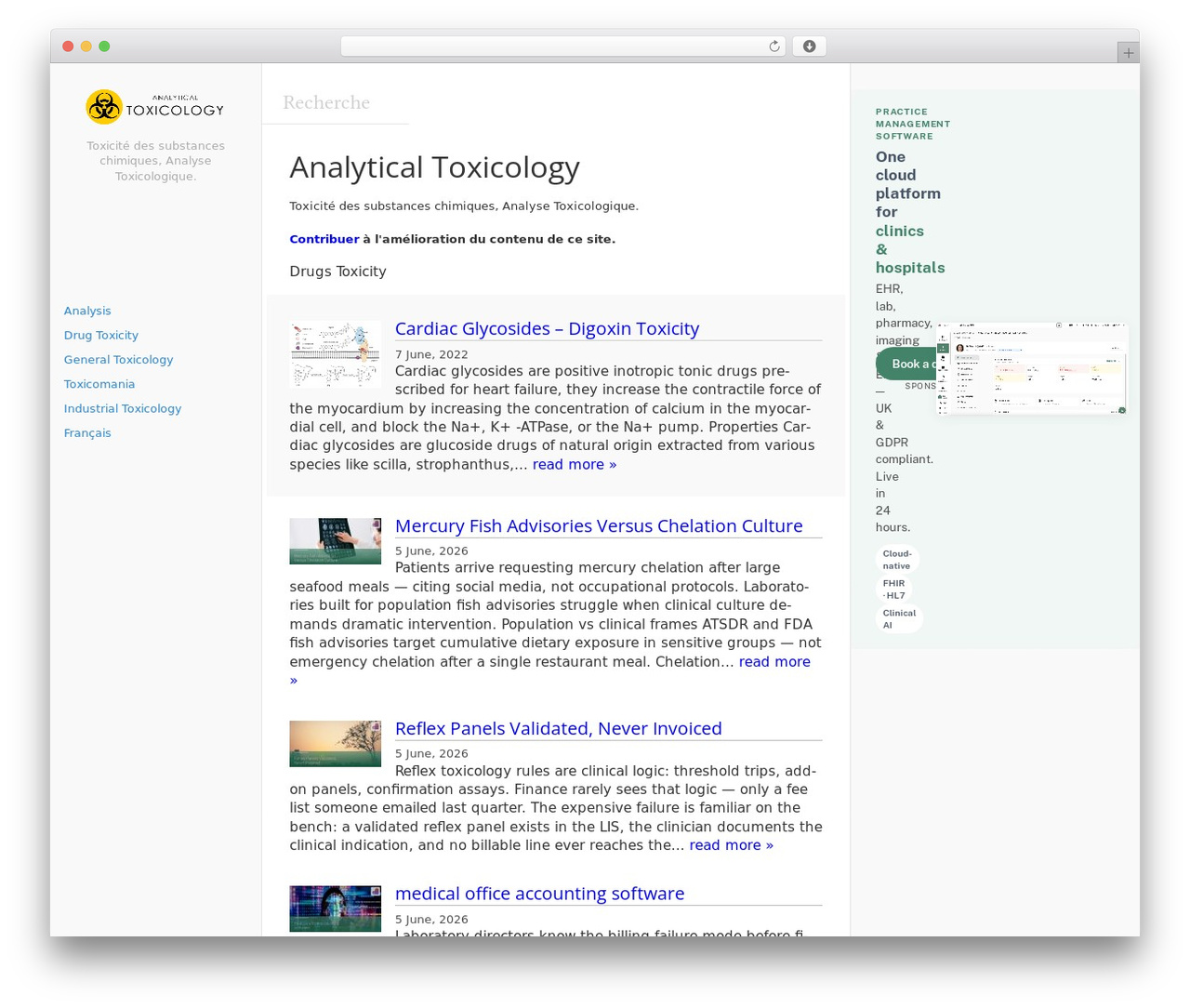Open medical office accounting software post

pyautogui.click(x=540, y=894)
